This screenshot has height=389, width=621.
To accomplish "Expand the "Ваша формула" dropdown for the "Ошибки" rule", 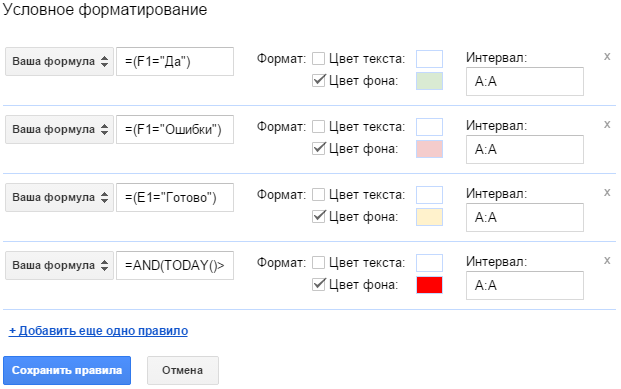I will coord(59,130).
